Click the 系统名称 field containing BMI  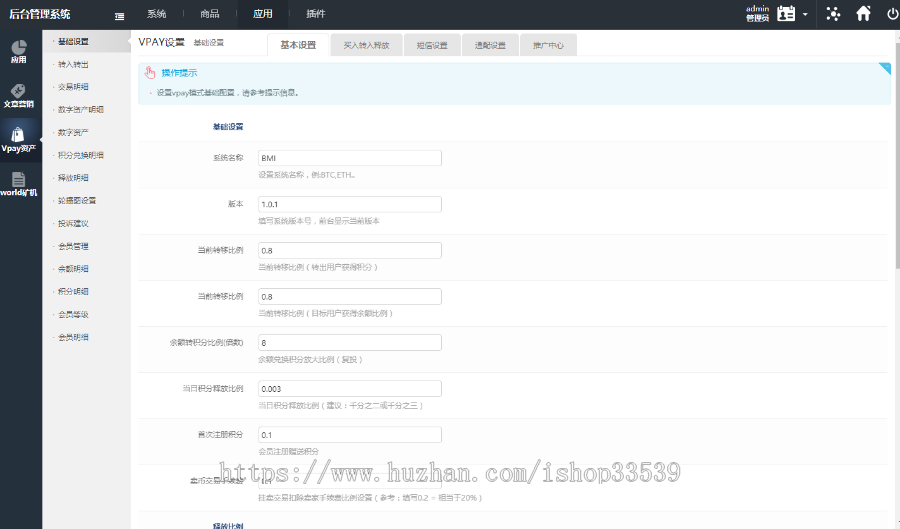point(350,158)
